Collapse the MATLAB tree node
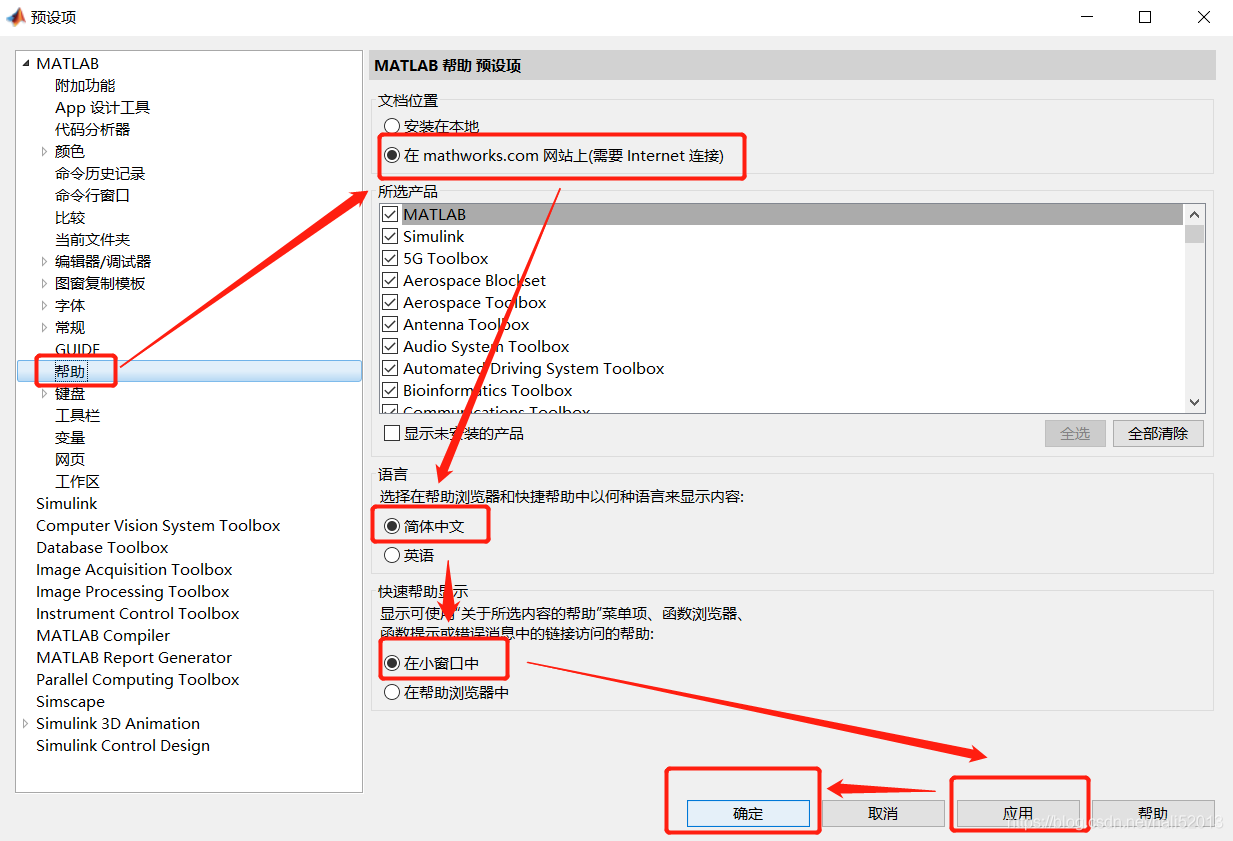The width and height of the screenshot is (1233, 841). (26, 64)
